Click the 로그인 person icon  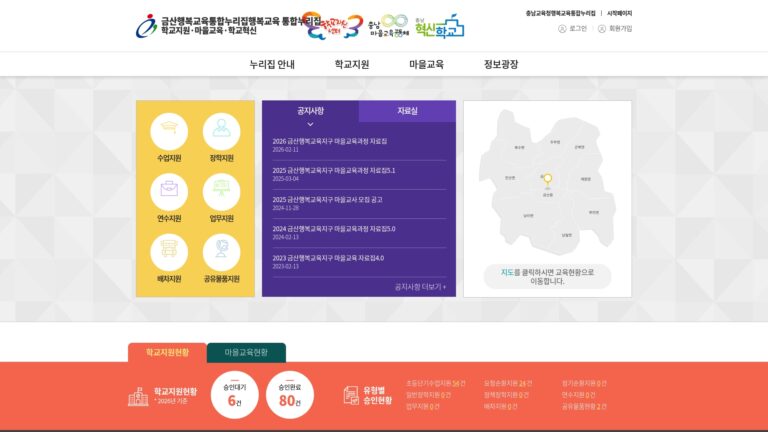[562, 29]
